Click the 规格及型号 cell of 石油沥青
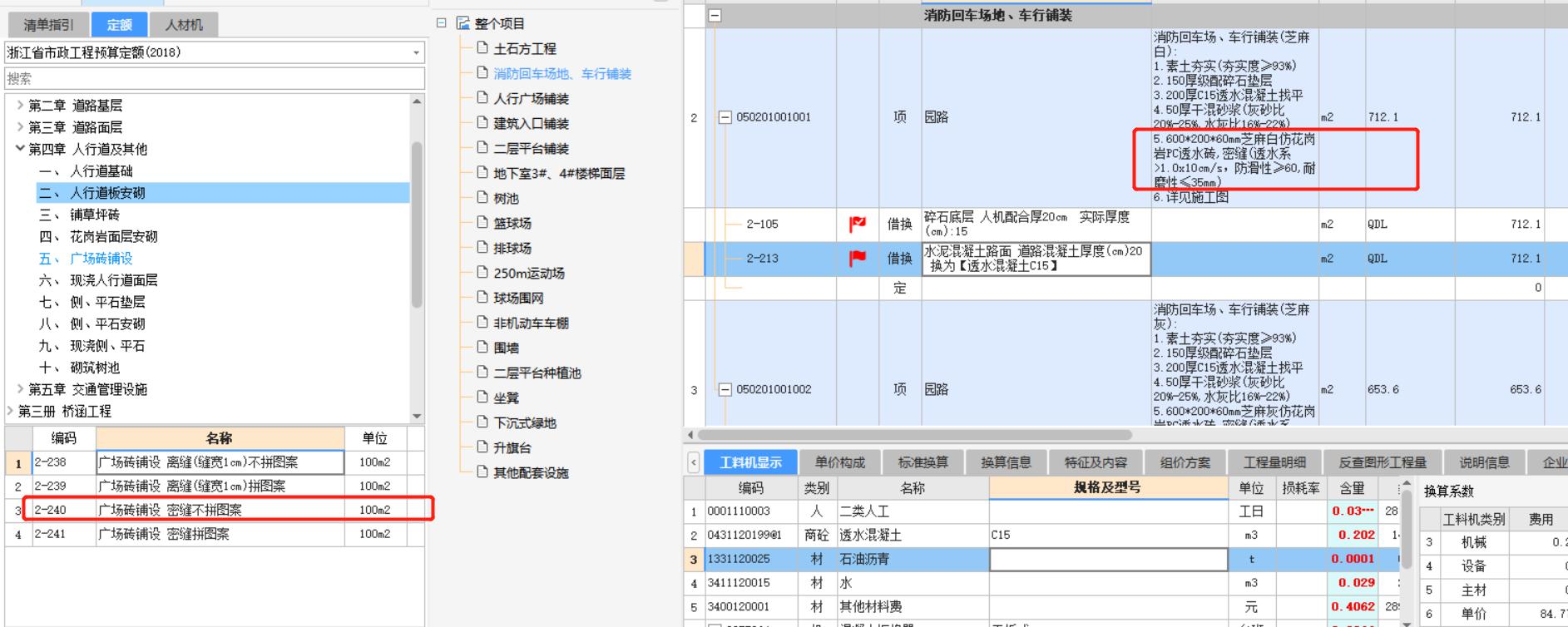This screenshot has height=627, width=1568. tap(1109, 560)
